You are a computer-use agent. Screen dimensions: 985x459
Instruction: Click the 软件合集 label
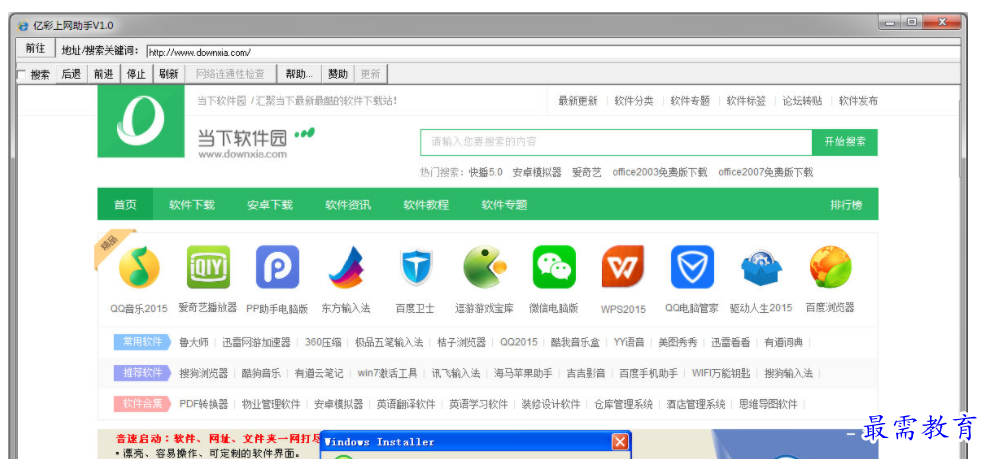point(143,404)
